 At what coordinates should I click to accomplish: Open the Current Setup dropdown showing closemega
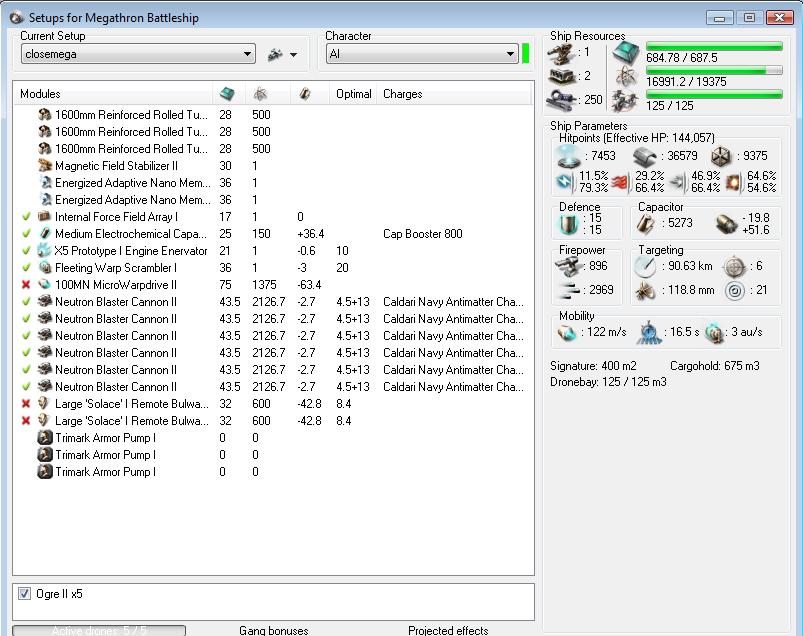[138, 54]
